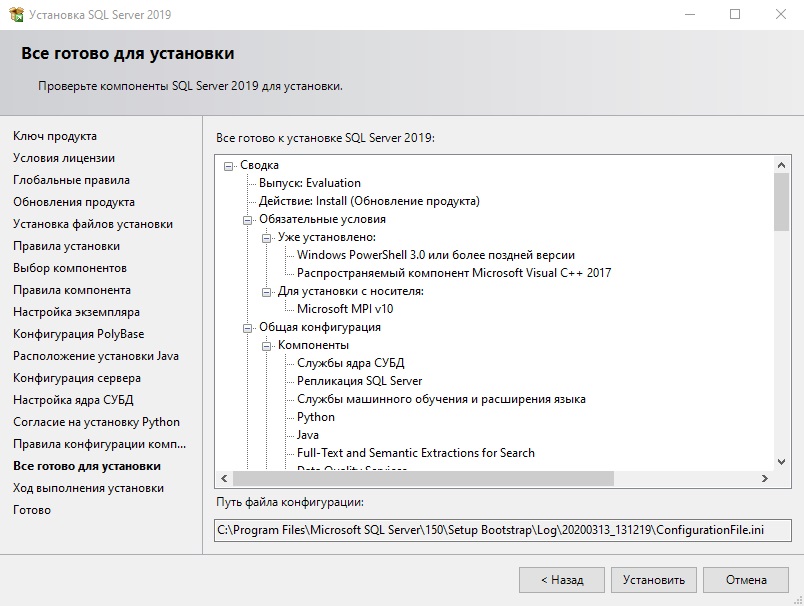Open the Обновления продукта step

(x=74, y=202)
